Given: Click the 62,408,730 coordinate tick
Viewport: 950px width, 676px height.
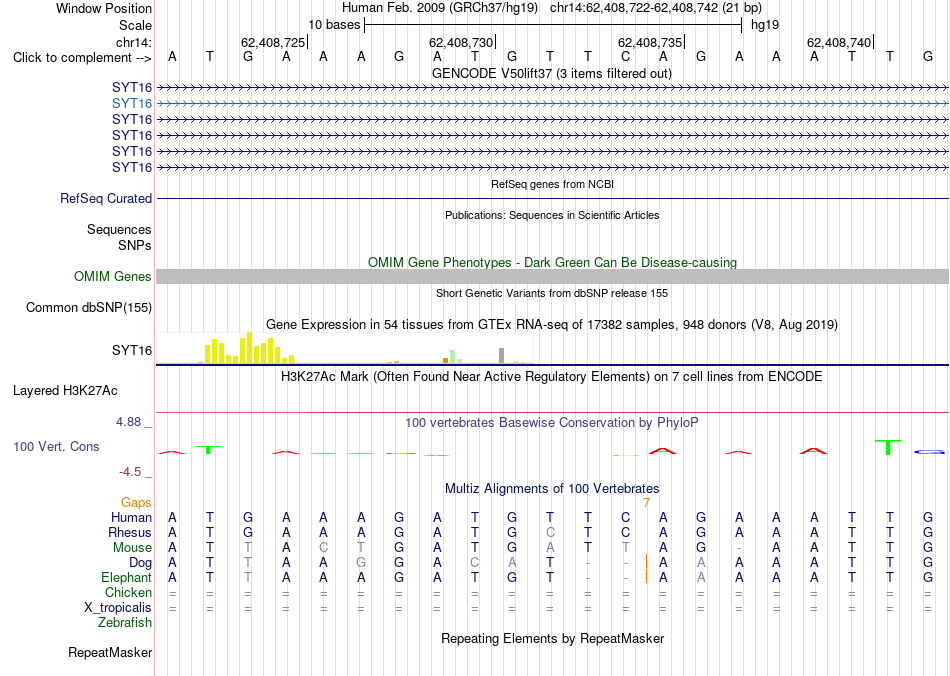Looking at the screenshot, I should (461, 42).
